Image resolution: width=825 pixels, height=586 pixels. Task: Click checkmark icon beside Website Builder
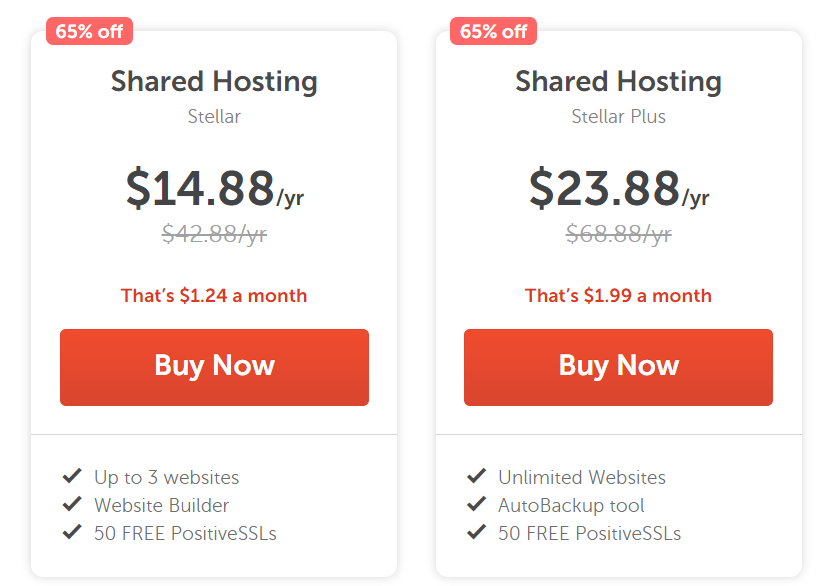click(x=72, y=504)
